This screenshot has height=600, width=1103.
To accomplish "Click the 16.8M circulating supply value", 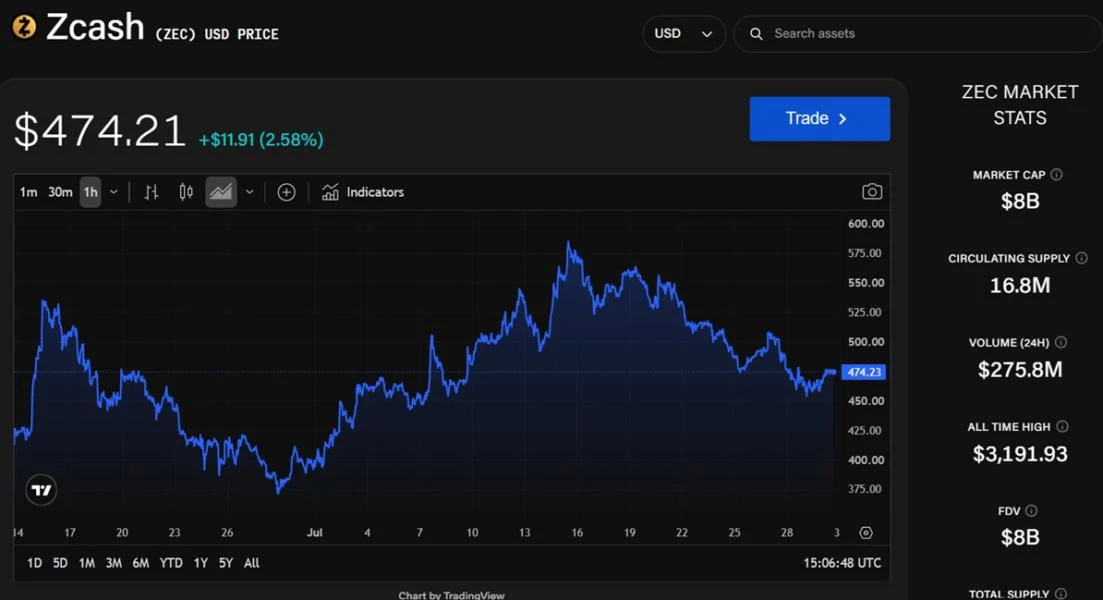I will [x=1020, y=285].
